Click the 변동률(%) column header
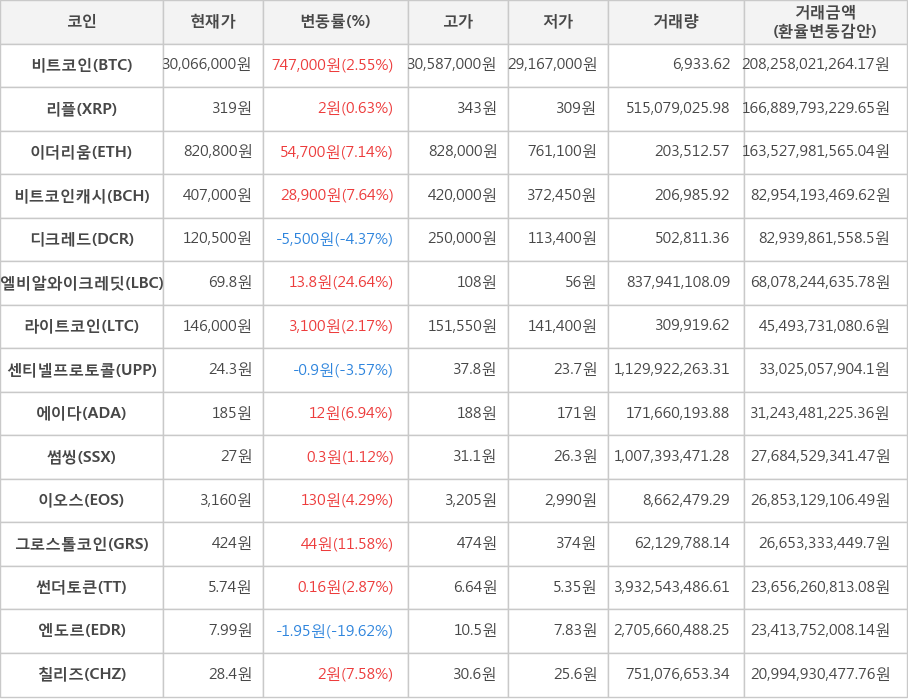 [335, 22]
